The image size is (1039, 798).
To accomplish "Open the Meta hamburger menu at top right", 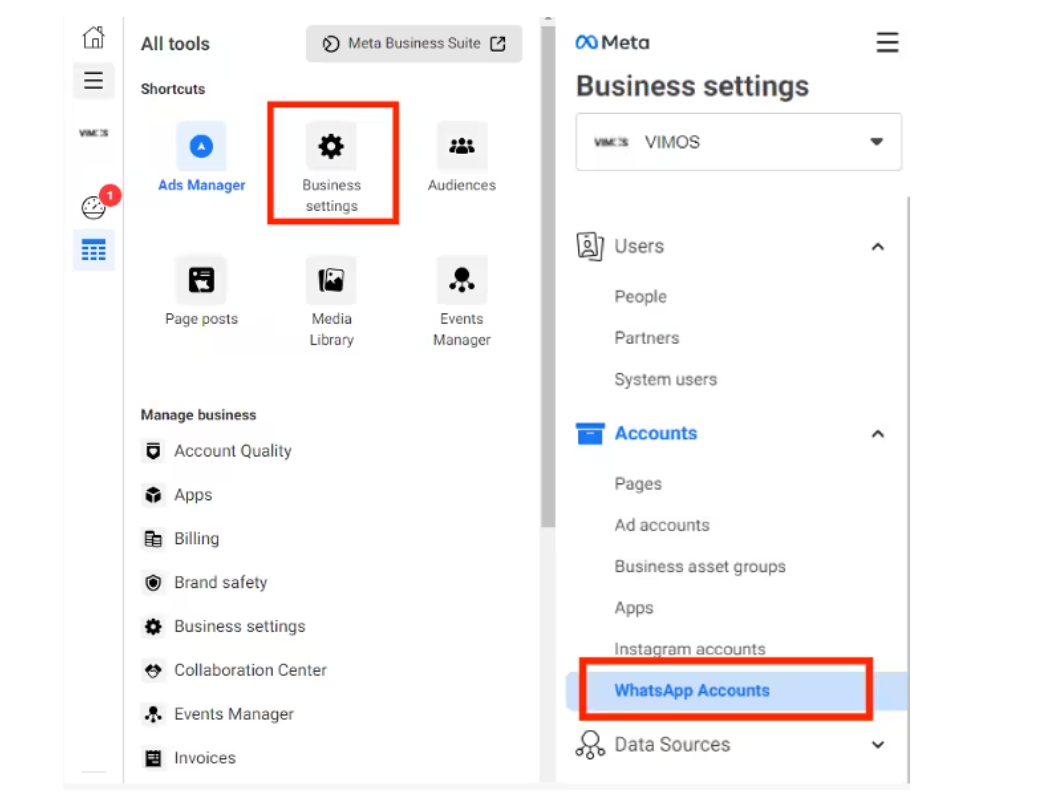I will click(x=887, y=43).
